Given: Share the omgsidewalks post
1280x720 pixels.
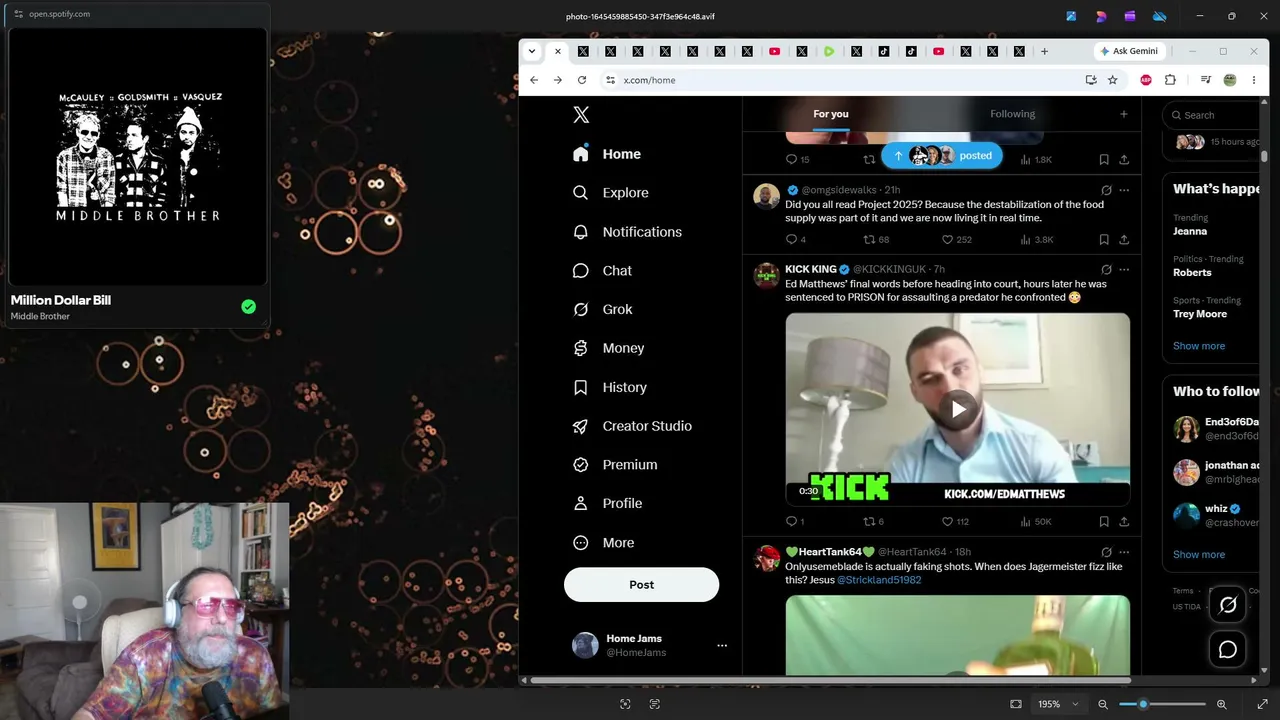Looking at the screenshot, I should (1124, 240).
